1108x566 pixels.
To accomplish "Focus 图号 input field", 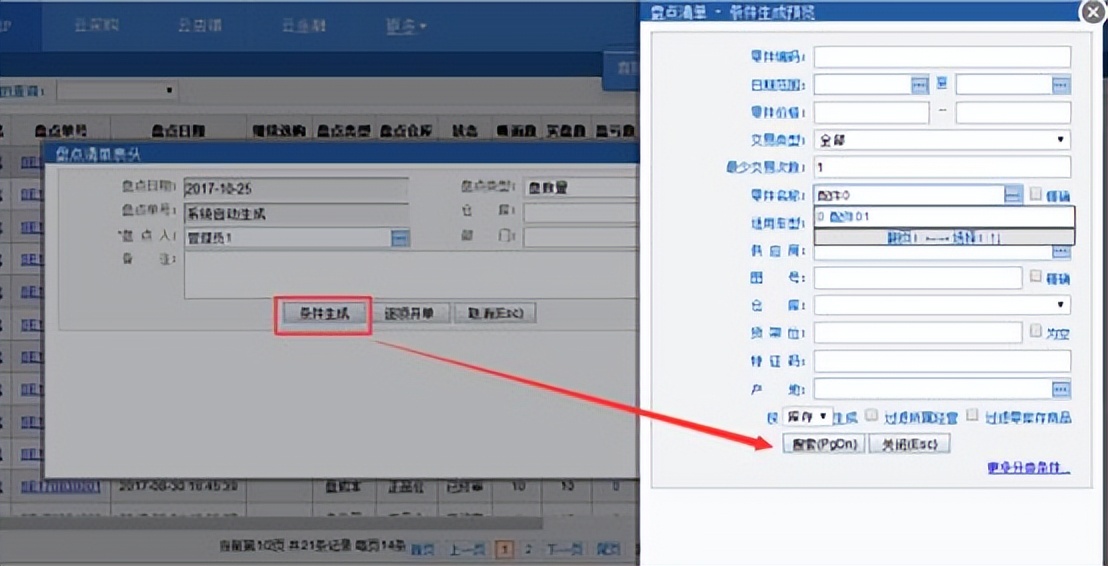I will pos(918,278).
